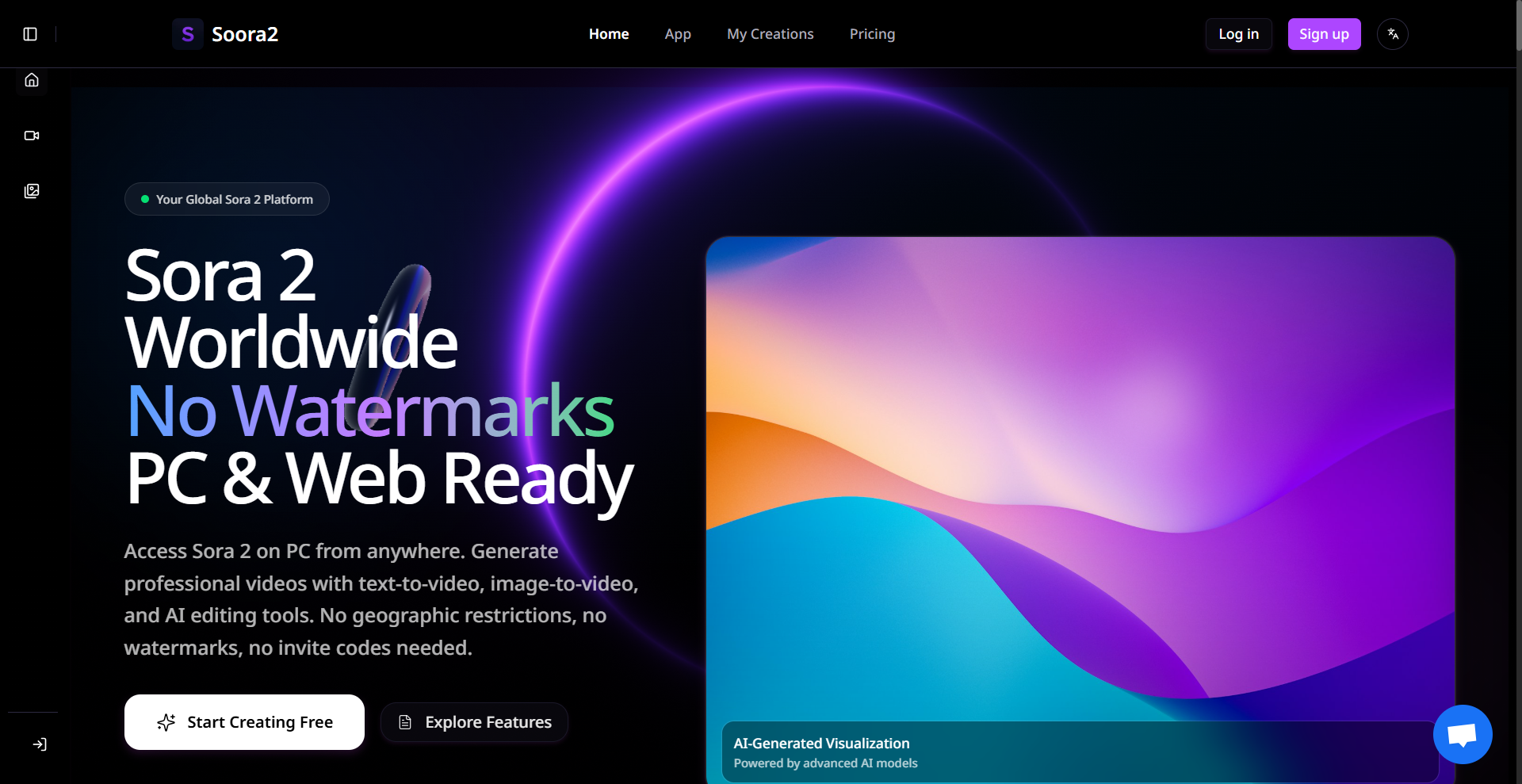
Task: Open the Pricing page
Action: 872,34
